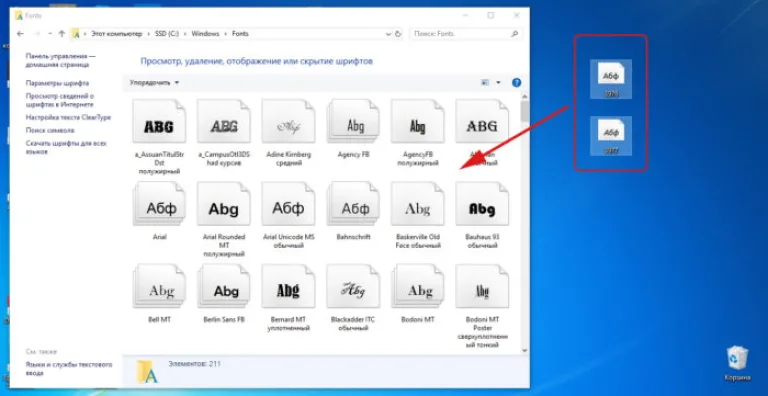The height and width of the screenshot is (396, 768).
Task: Select the a_AssuanTitulStrDst font icon
Action: coord(159,122)
